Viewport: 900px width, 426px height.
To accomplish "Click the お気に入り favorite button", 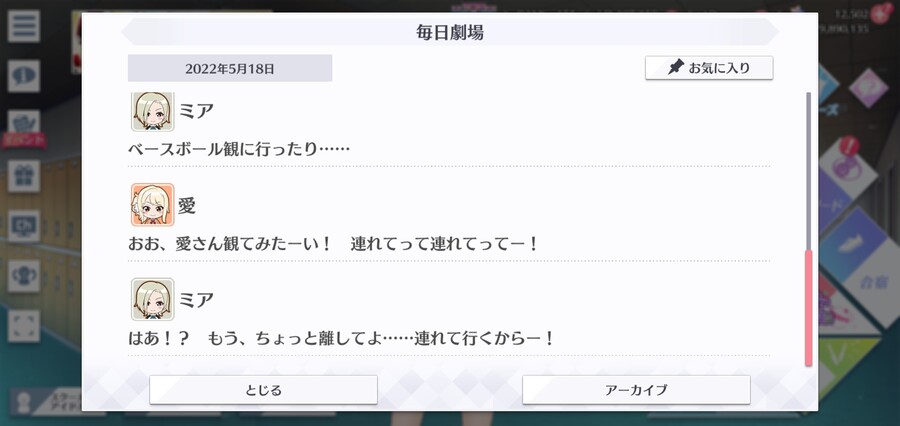I will click(709, 68).
